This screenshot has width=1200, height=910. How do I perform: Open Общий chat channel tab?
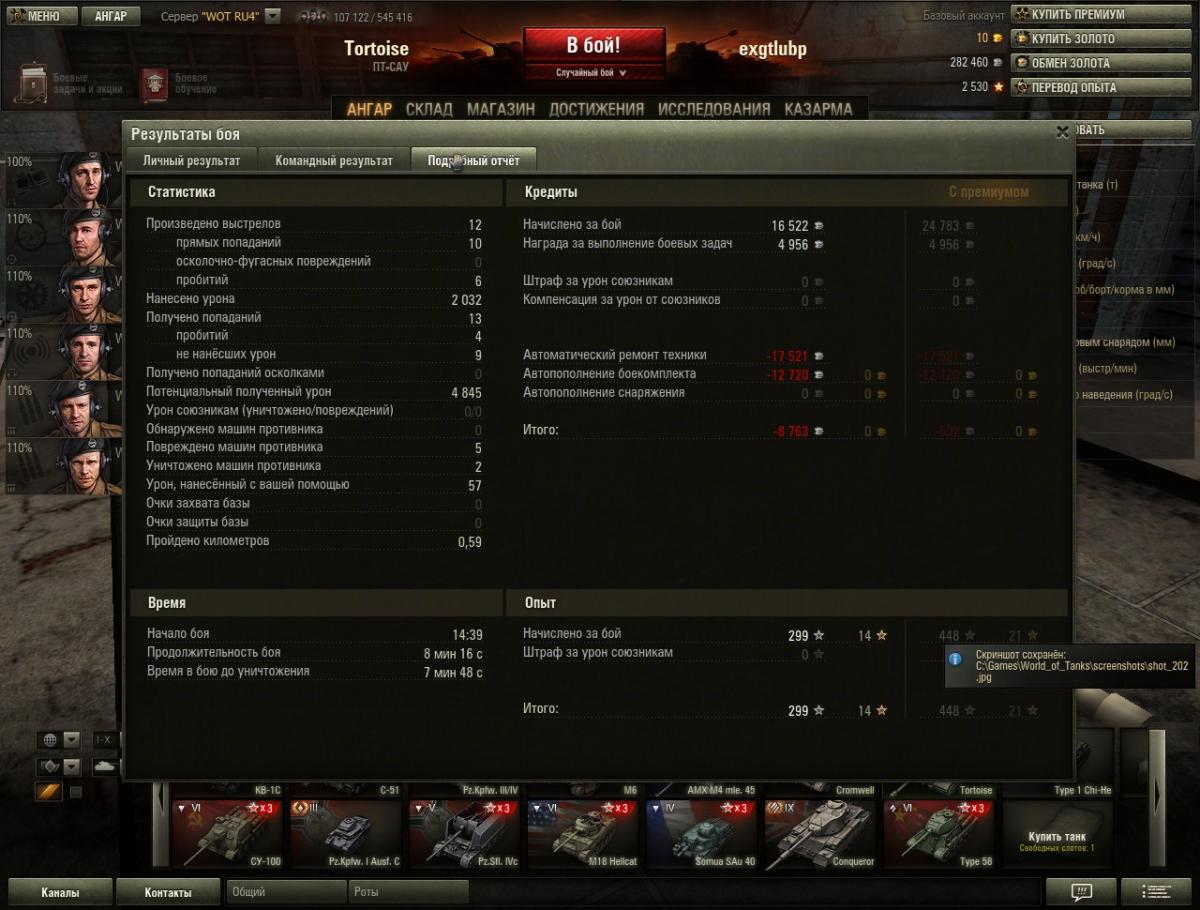coord(285,892)
